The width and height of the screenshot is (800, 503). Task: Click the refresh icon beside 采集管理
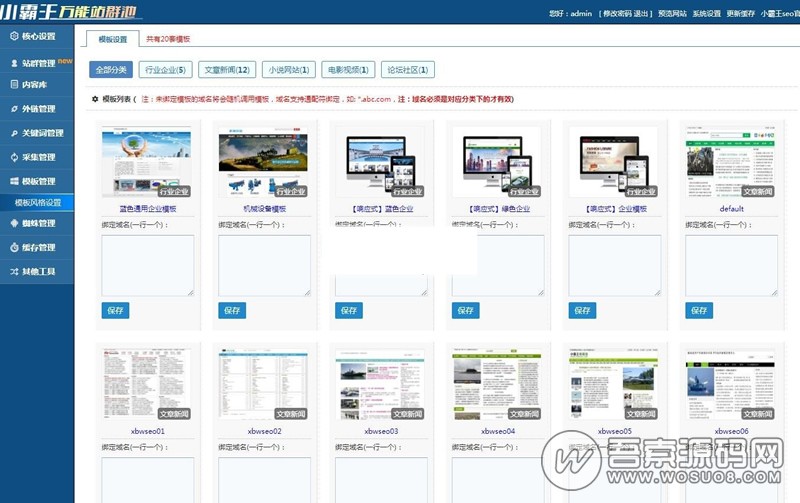(13, 157)
